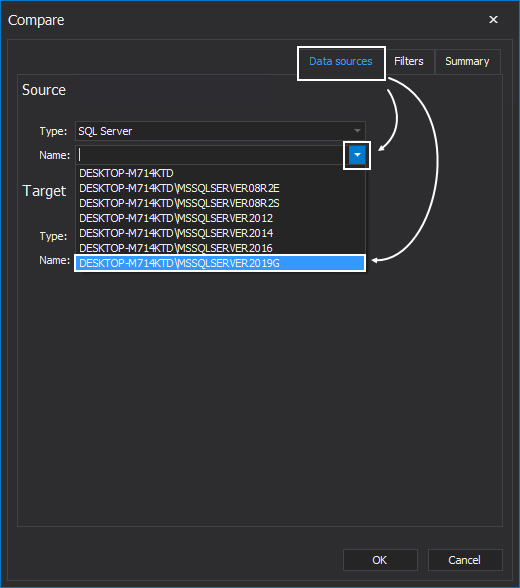Switch to the Data sources tab
520x588 pixels.
pyautogui.click(x=341, y=62)
